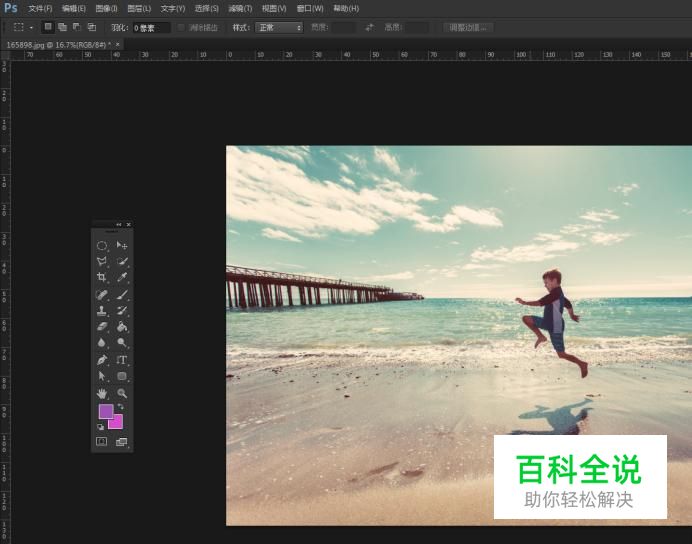Select the Hand tool

point(102,393)
